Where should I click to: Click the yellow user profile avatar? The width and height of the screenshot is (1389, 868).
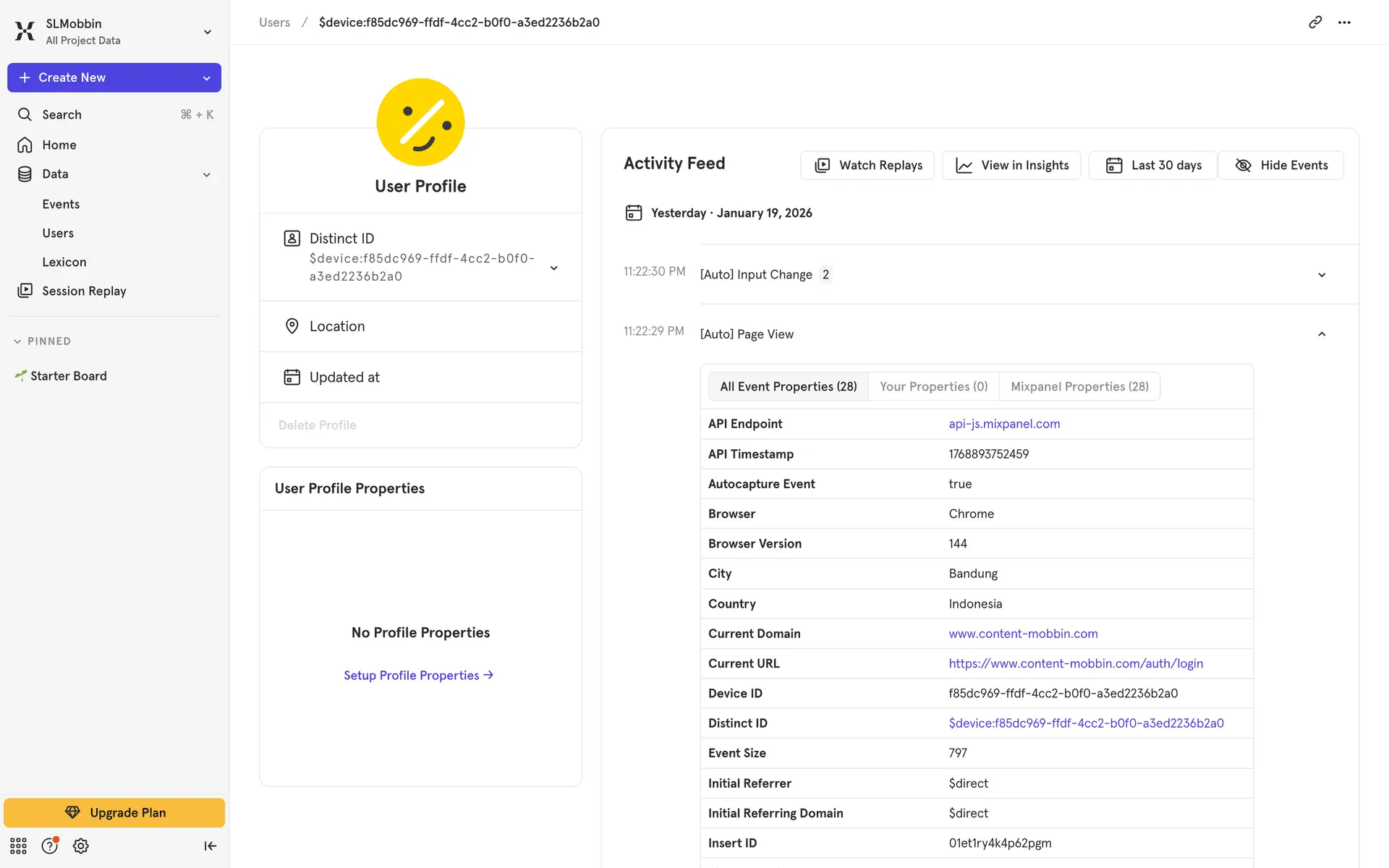coord(420,122)
